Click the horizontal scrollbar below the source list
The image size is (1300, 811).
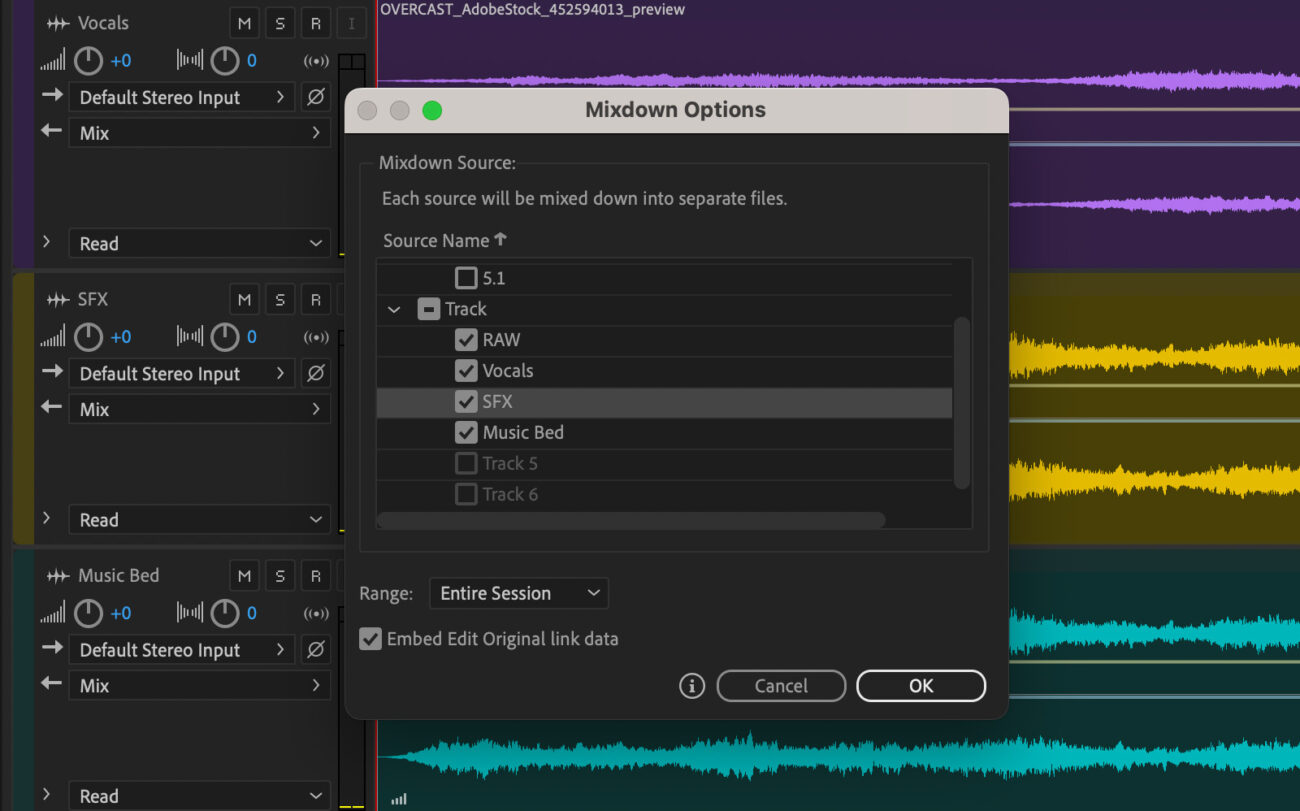coord(630,520)
